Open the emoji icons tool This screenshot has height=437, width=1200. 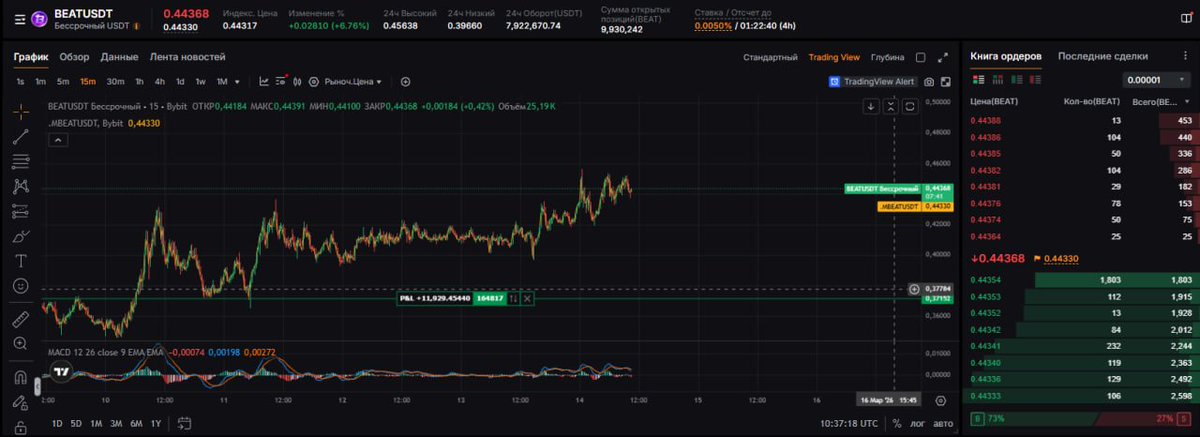(20, 285)
